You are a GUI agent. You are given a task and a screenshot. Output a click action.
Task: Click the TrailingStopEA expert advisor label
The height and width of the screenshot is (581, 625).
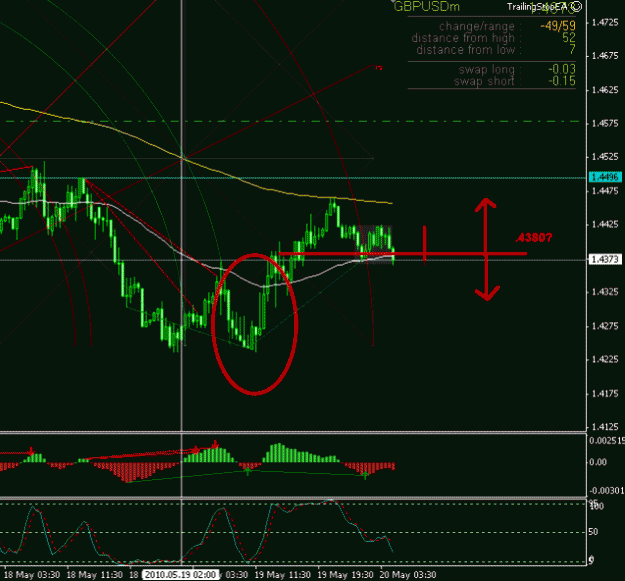(x=537, y=6)
